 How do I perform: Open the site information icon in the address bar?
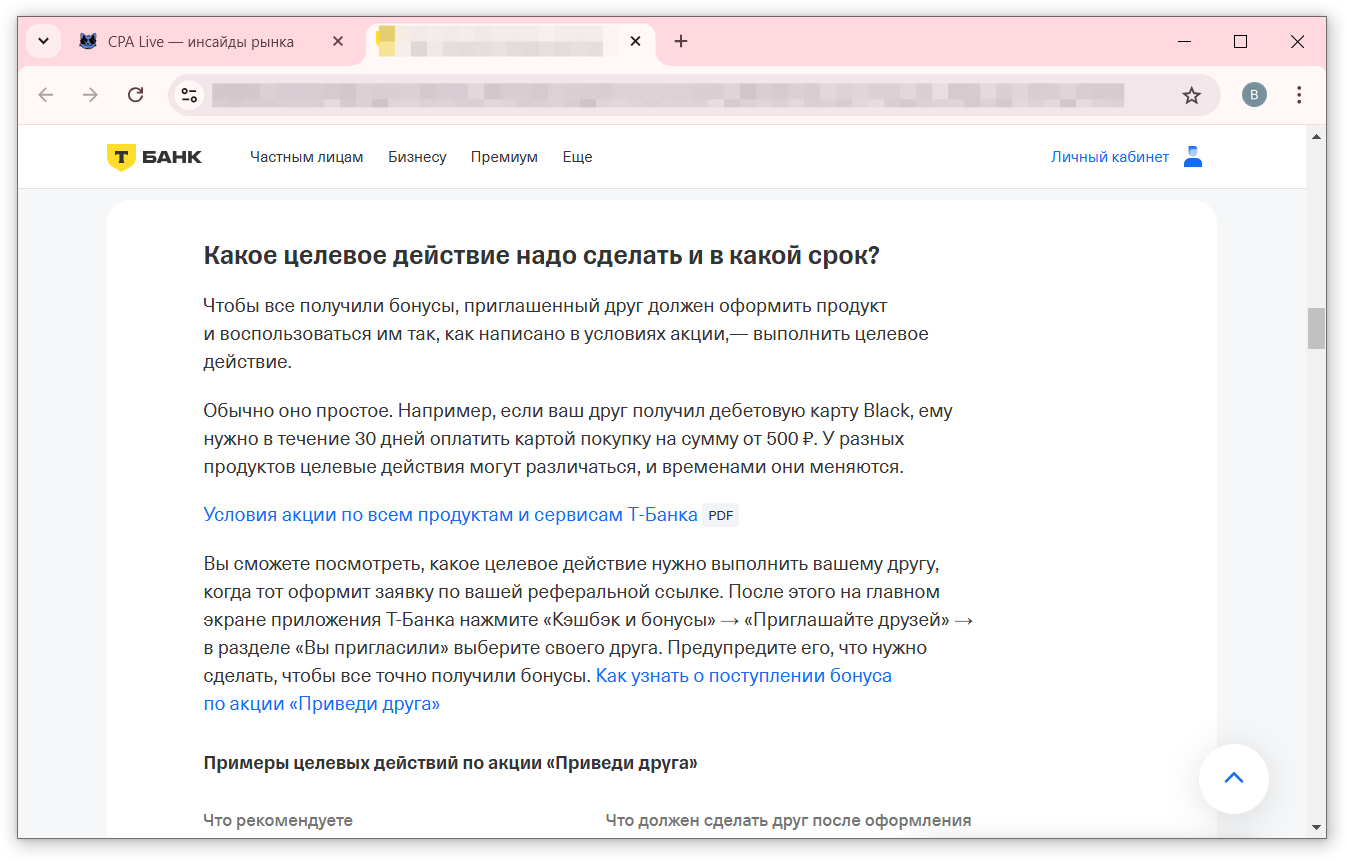pos(189,95)
